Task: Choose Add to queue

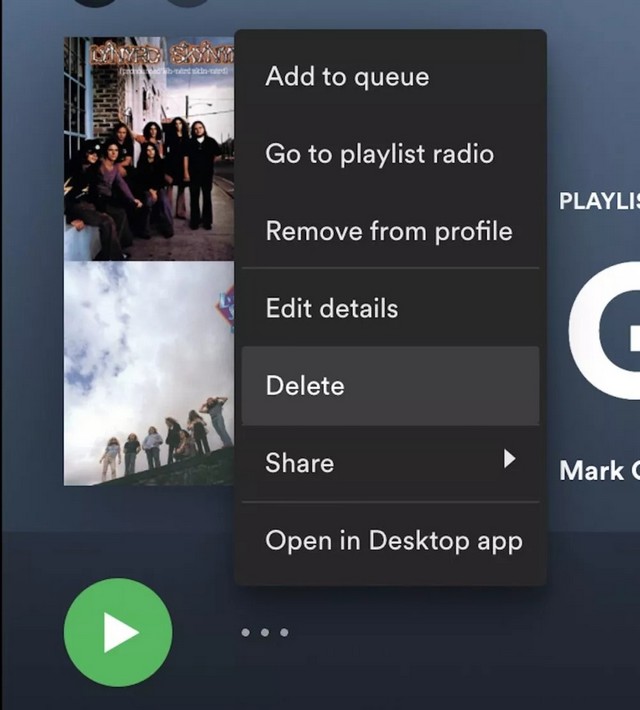Action: pos(390,76)
